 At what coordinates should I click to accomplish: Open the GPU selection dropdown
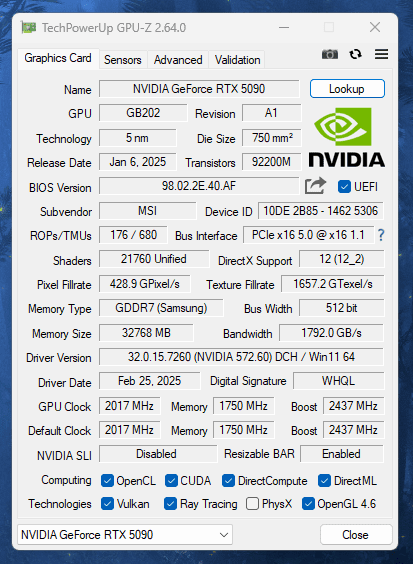(125, 535)
